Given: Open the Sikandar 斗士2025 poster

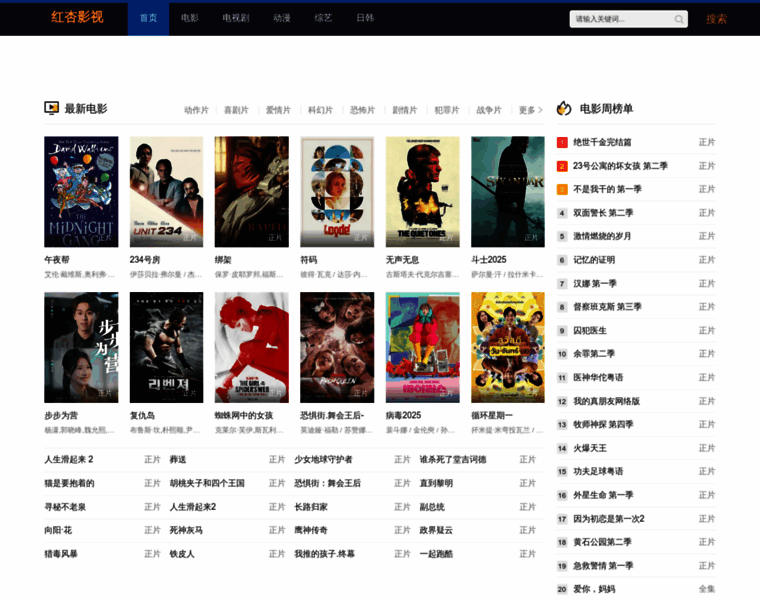Looking at the screenshot, I should (x=508, y=192).
